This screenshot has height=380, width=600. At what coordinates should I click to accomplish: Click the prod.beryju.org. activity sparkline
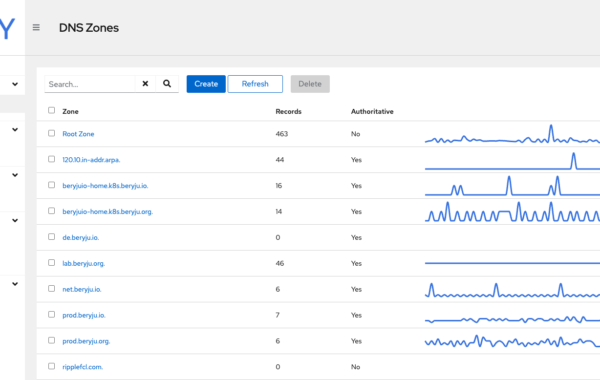pyautogui.click(x=512, y=341)
